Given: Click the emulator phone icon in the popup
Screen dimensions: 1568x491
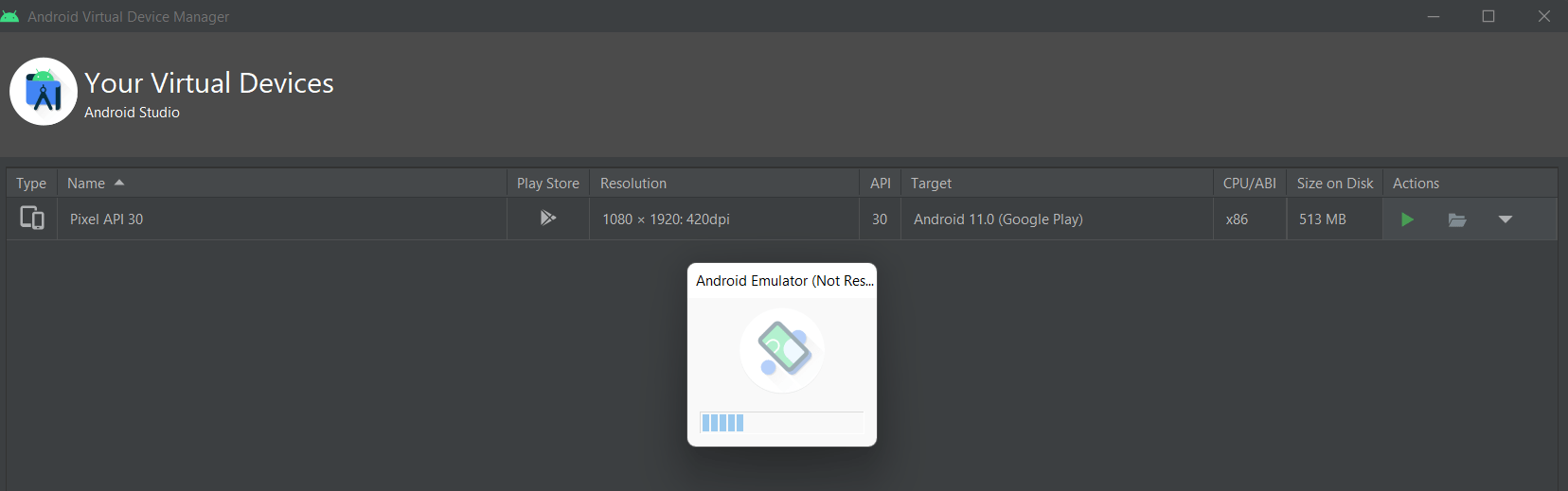Looking at the screenshot, I should pyautogui.click(x=782, y=350).
